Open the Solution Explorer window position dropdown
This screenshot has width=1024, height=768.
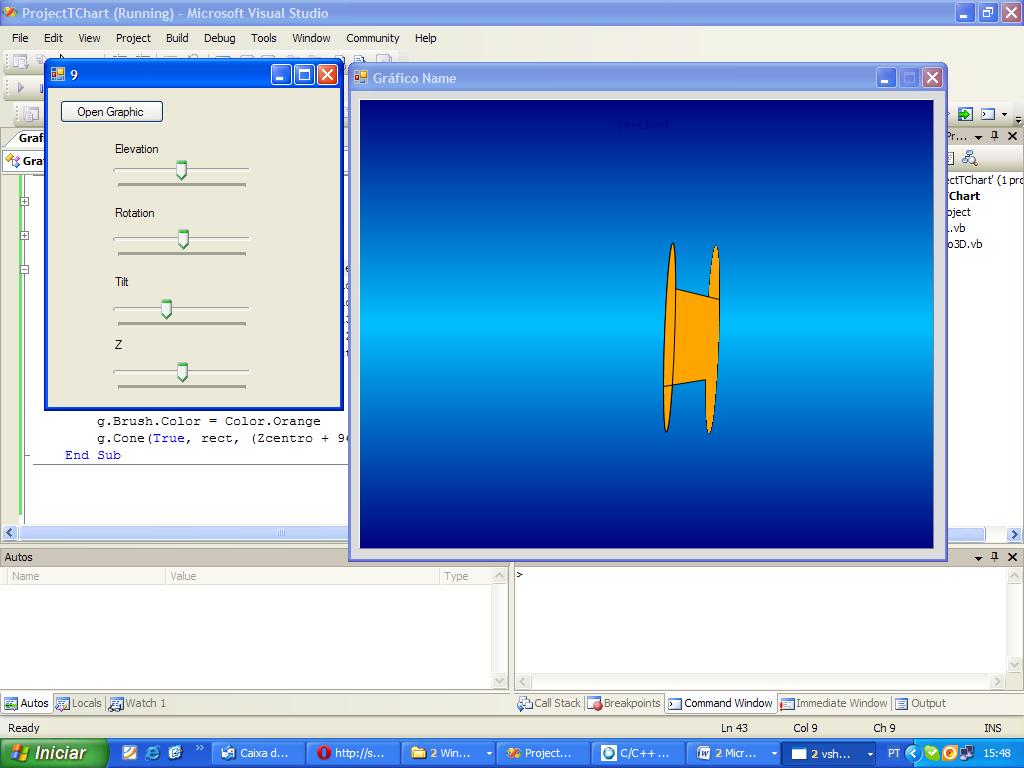point(978,136)
